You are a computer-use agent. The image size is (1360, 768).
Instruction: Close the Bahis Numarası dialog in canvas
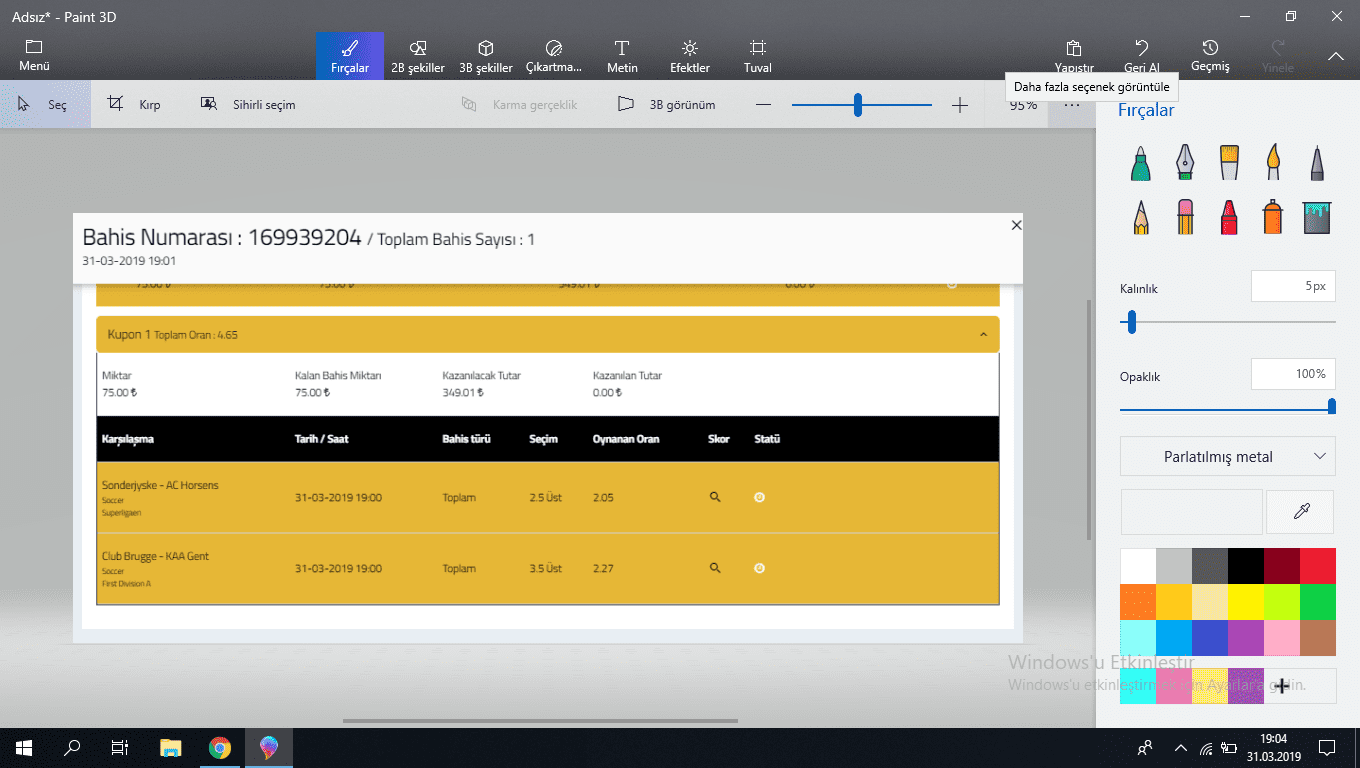click(1016, 225)
